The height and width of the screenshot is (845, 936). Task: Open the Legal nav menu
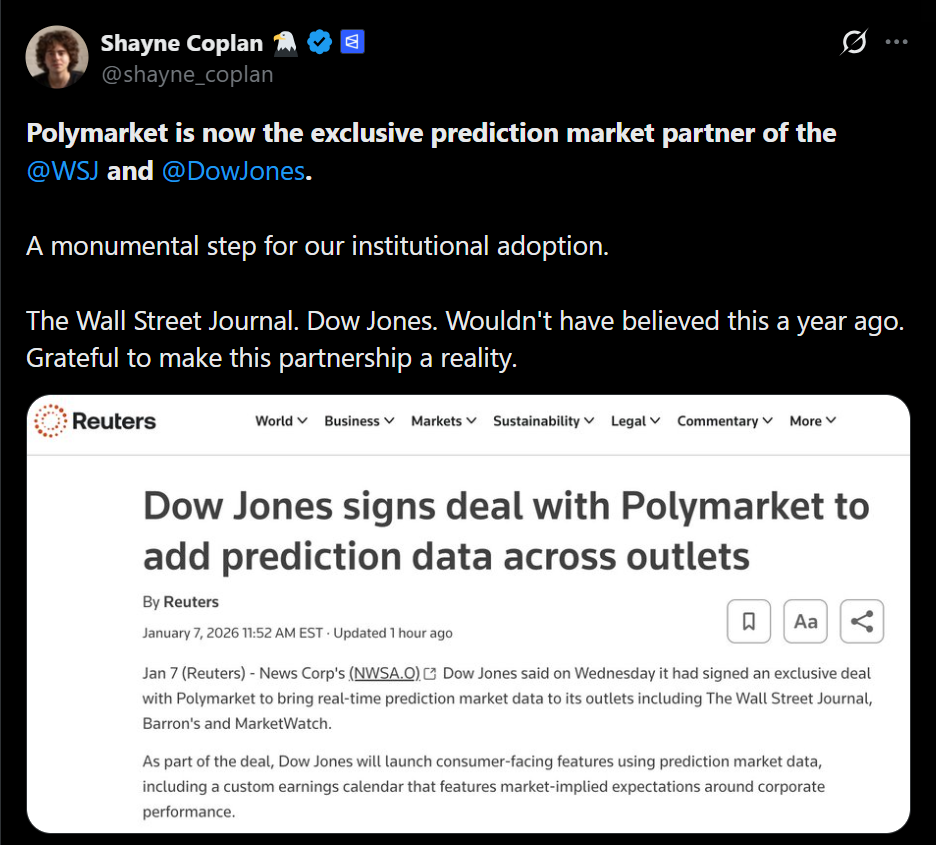[x=635, y=421]
